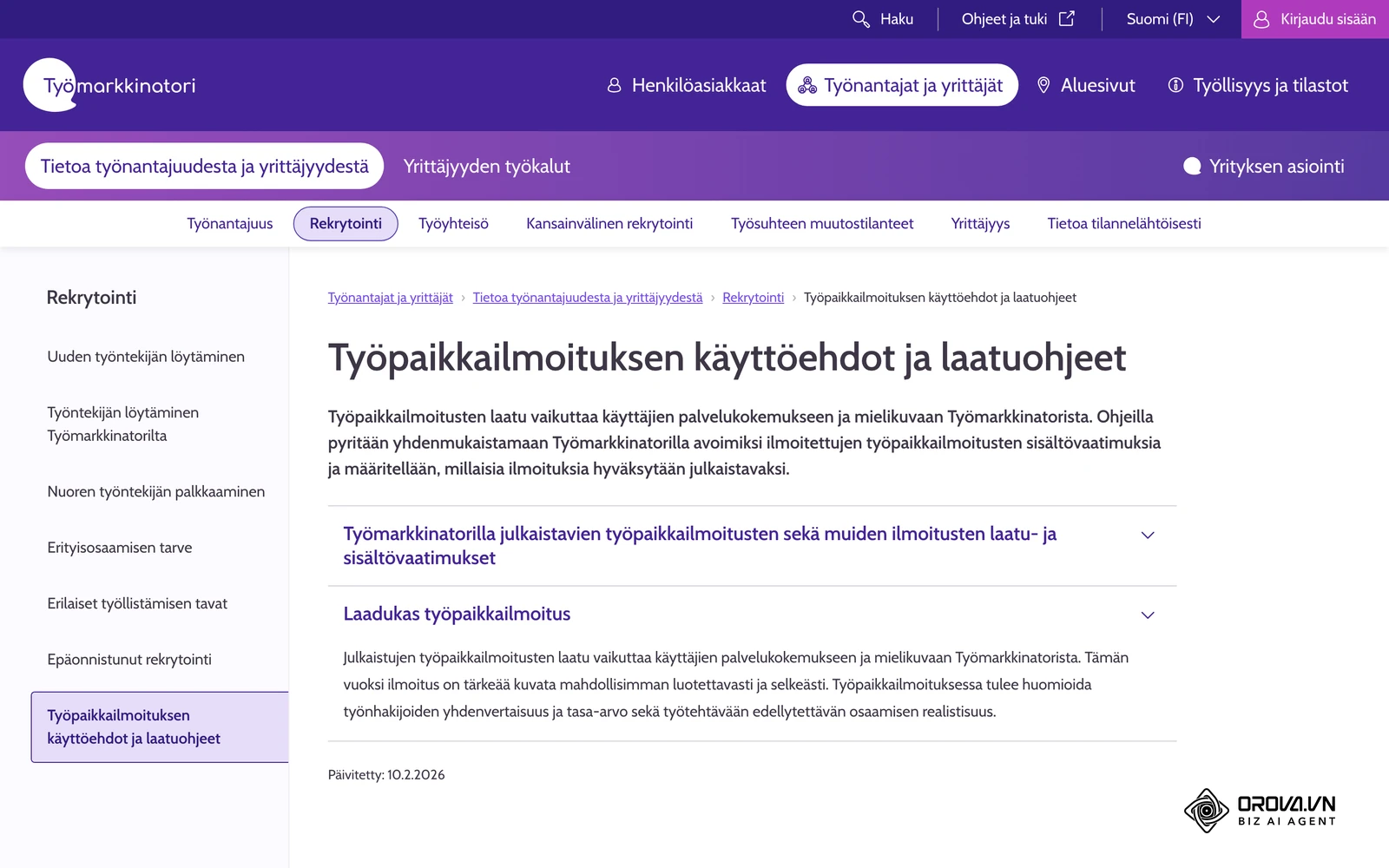The height and width of the screenshot is (868, 1389).
Task: Open sidebar Epäonnistunut rekrytointi
Action: tap(129, 660)
